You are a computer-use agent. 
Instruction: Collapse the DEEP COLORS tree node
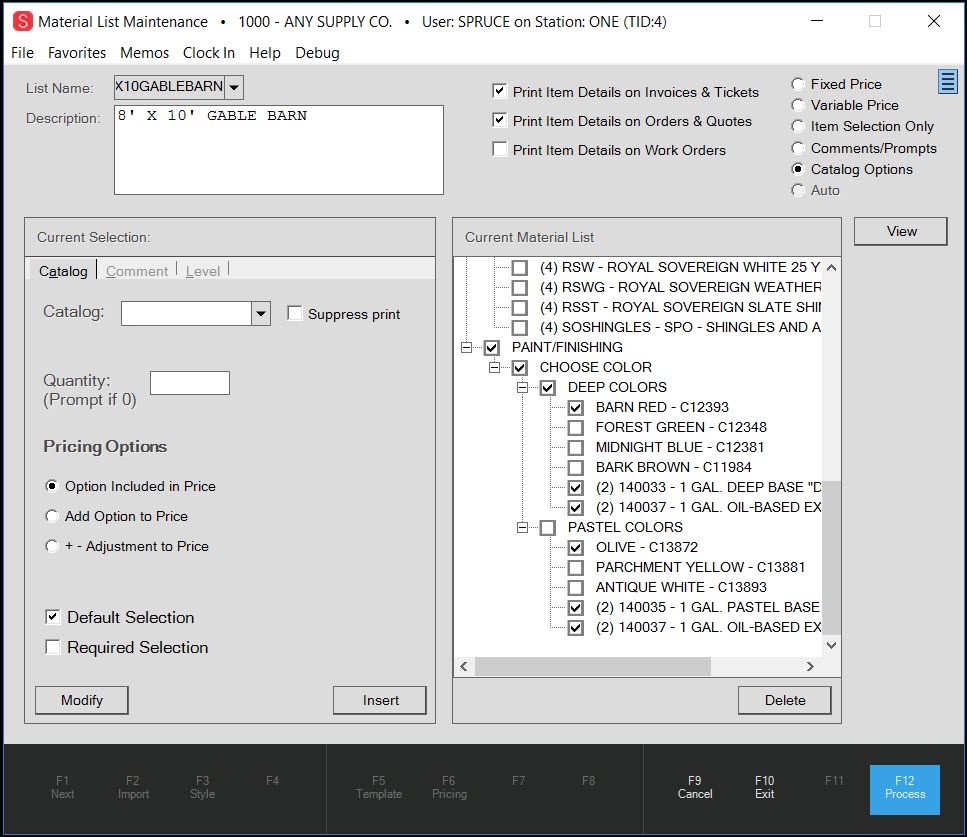520,387
